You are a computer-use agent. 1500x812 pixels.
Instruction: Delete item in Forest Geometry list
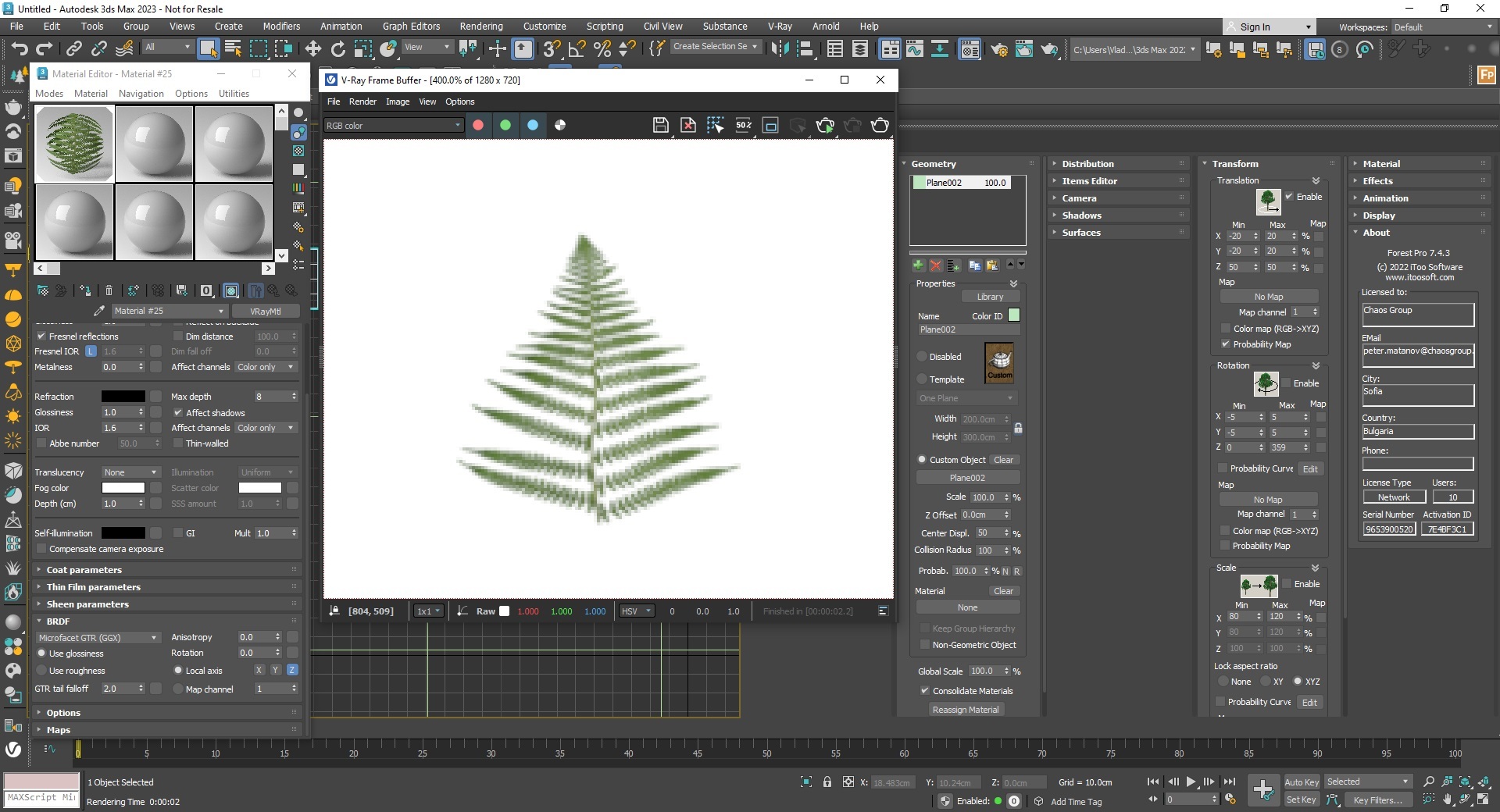click(935, 265)
